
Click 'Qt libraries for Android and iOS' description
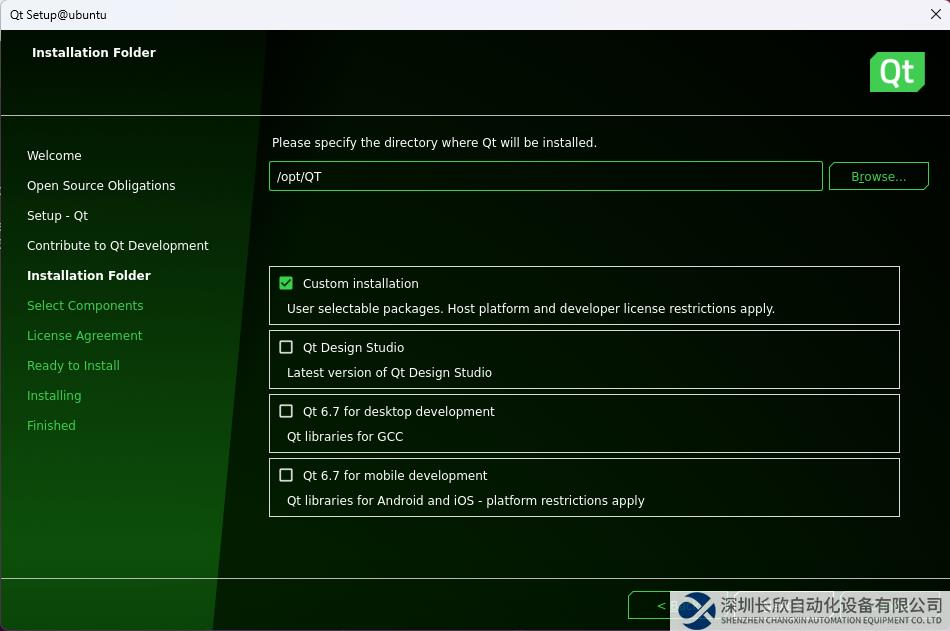465,501
